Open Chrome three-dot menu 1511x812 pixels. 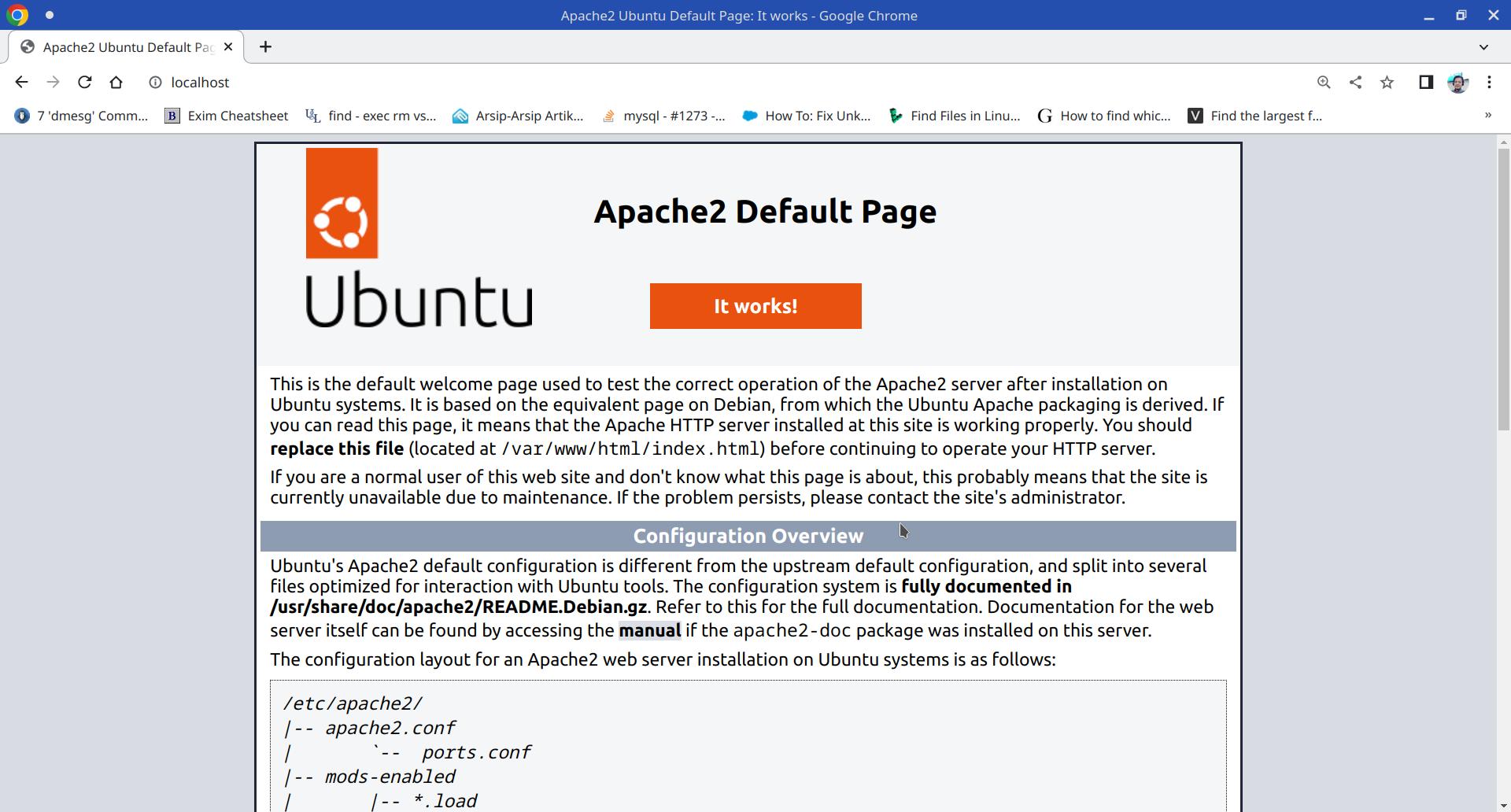(1489, 82)
